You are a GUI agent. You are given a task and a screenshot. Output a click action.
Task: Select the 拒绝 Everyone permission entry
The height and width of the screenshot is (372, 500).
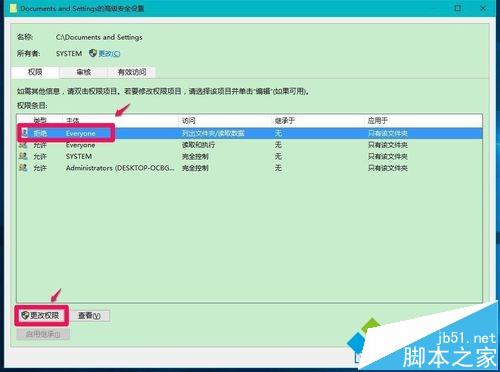point(249,133)
